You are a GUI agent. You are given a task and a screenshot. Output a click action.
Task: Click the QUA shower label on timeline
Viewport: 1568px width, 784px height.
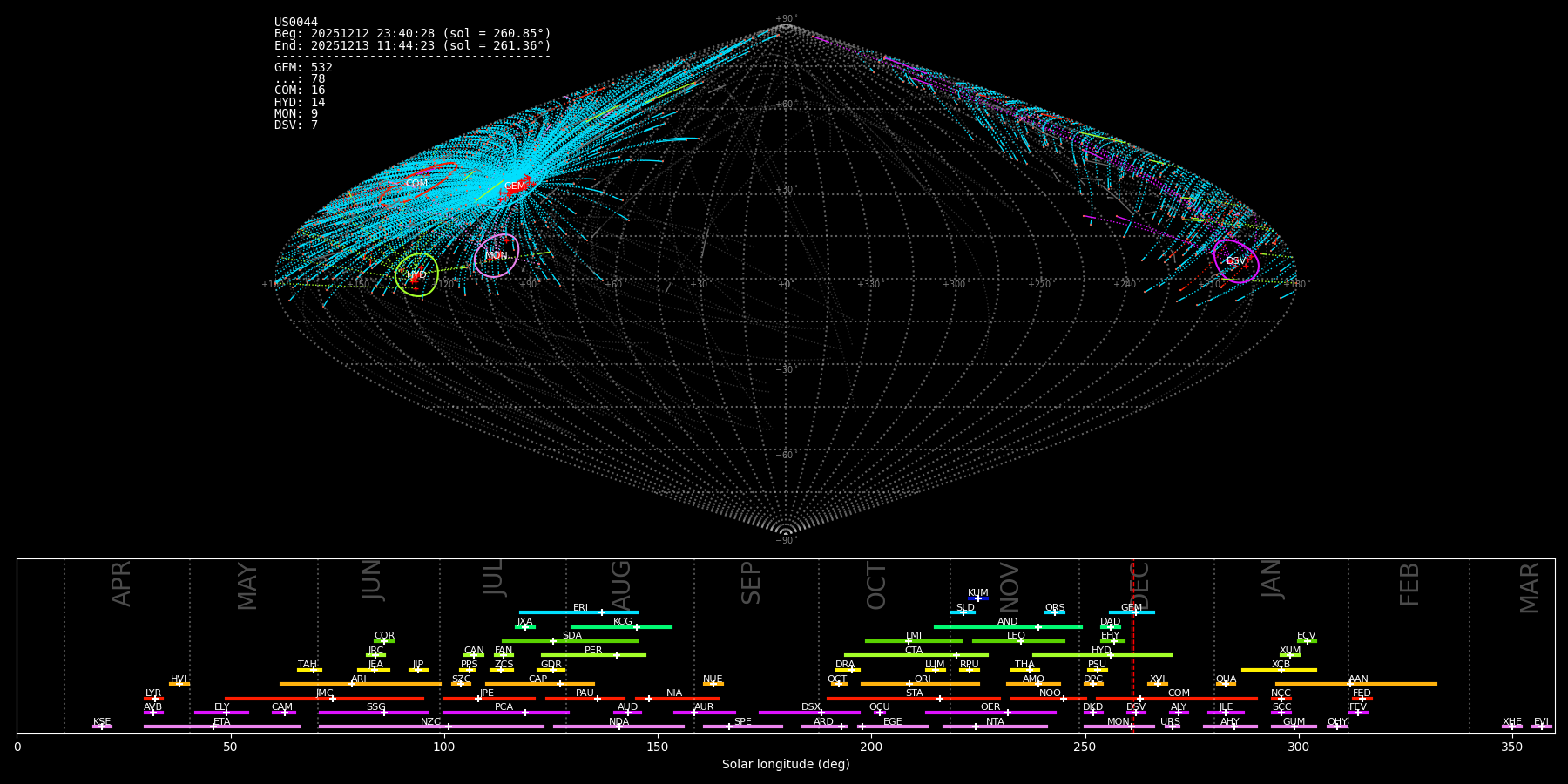pyautogui.click(x=1226, y=679)
